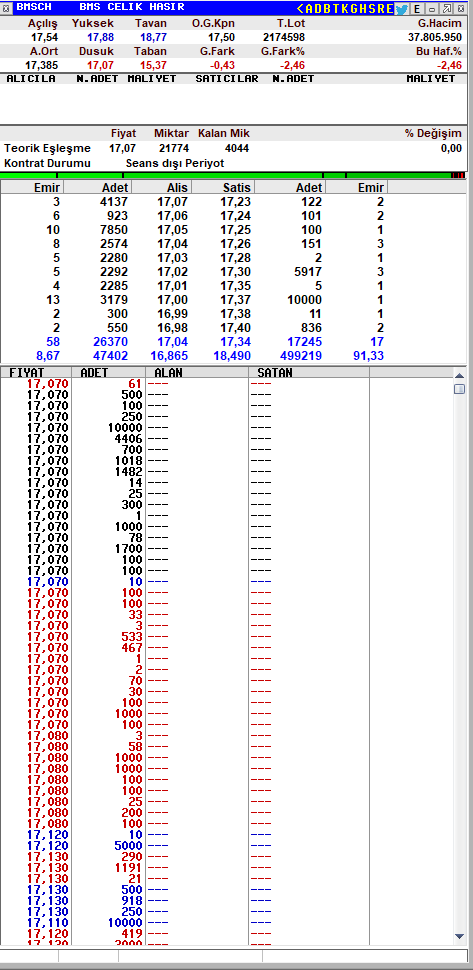This screenshot has width=473, height=970.
Task: Click the blue value 91,33
Action: tap(367, 356)
